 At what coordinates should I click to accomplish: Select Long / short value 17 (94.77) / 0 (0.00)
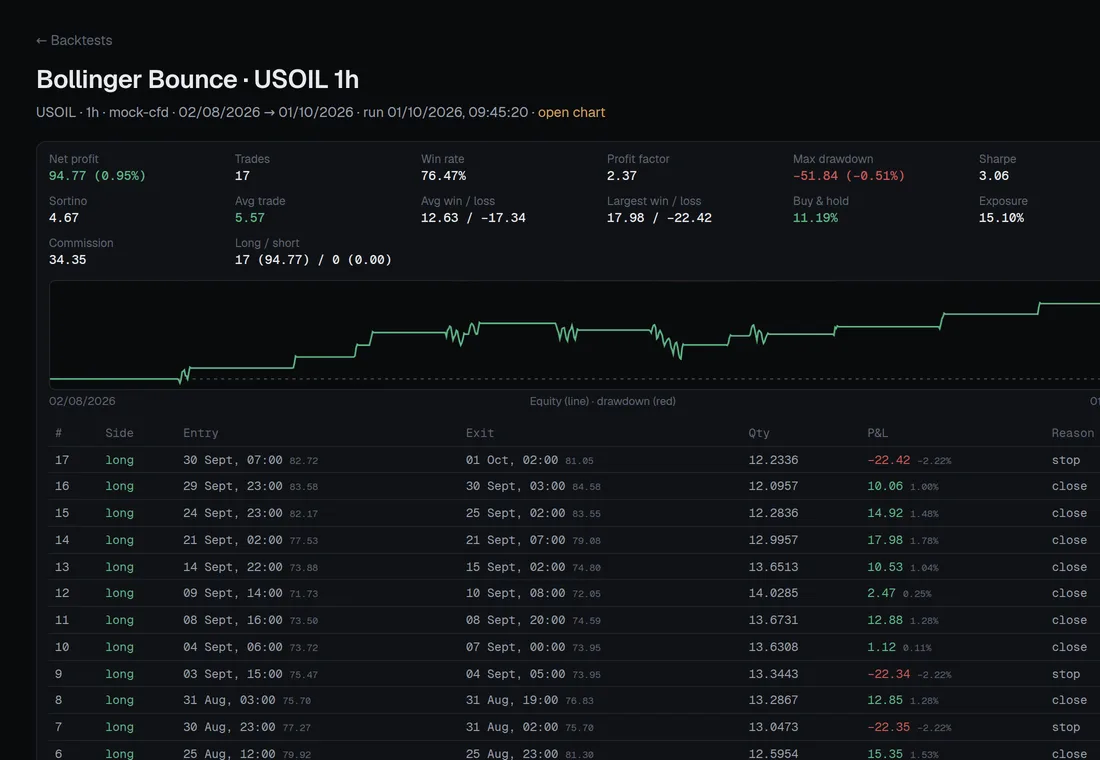pyautogui.click(x=313, y=260)
